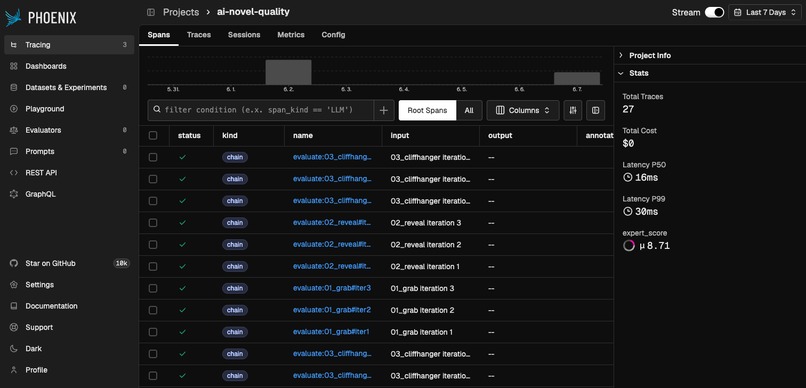This screenshot has height=388, width=806.
Task: Click the plus button next to the filter
Action: pos(384,110)
